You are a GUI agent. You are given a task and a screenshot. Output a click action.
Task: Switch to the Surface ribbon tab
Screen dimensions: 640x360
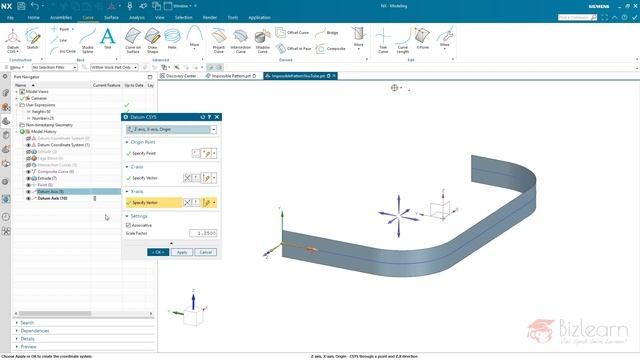pos(111,18)
